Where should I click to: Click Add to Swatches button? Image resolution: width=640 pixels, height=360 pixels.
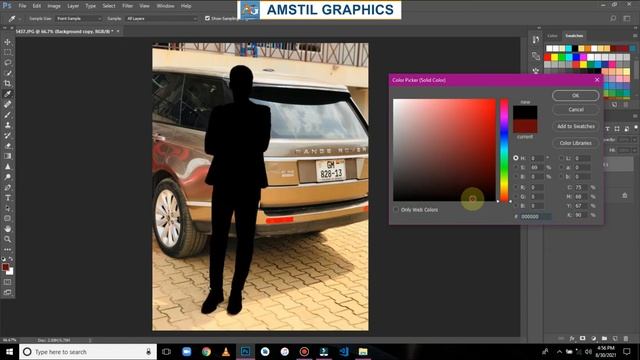pyautogui.click(x=576, y=126)
